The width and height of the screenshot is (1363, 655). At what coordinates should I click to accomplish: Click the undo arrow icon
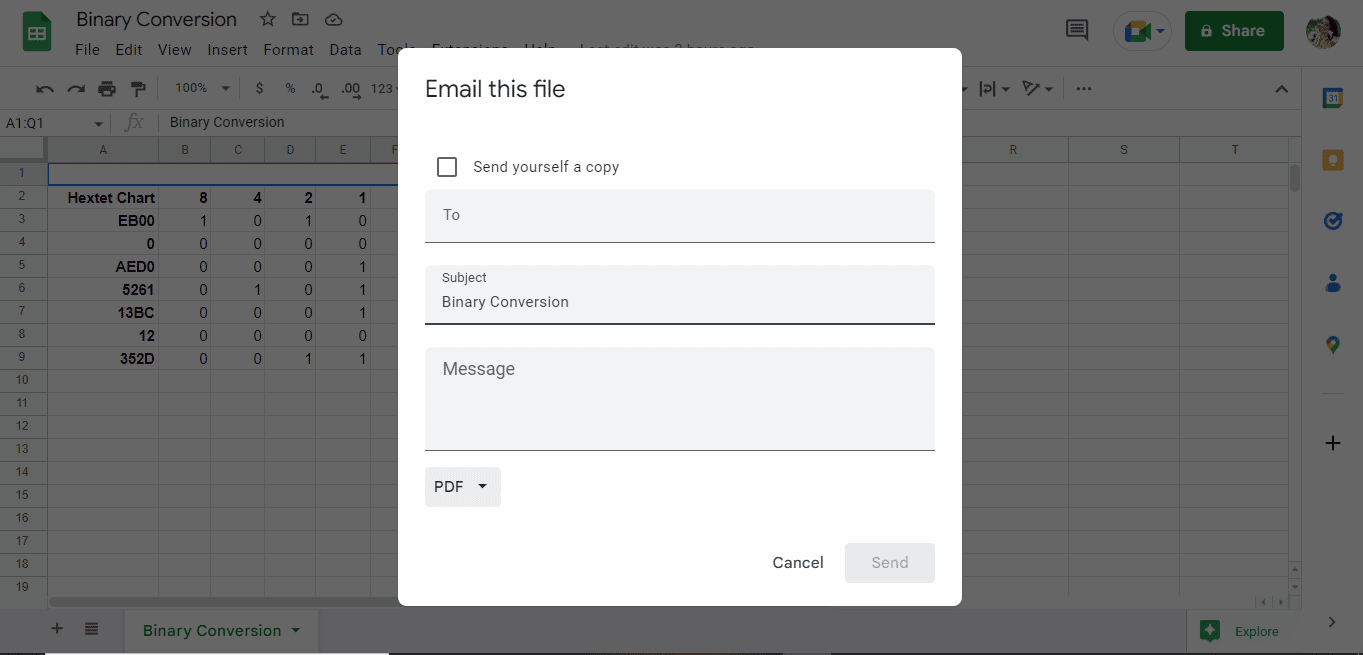45,89
